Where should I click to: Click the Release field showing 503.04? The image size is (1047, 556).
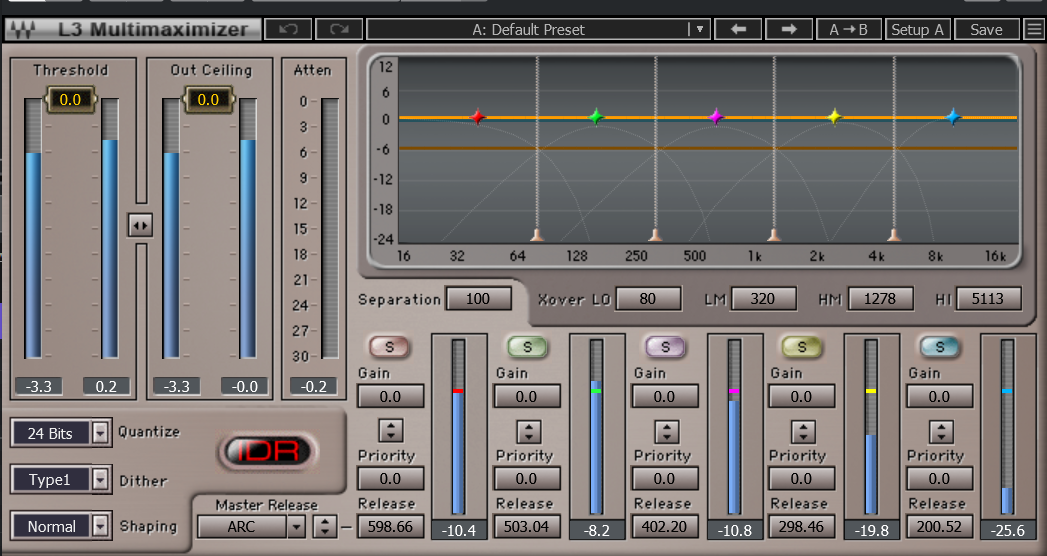coord(527,527)
